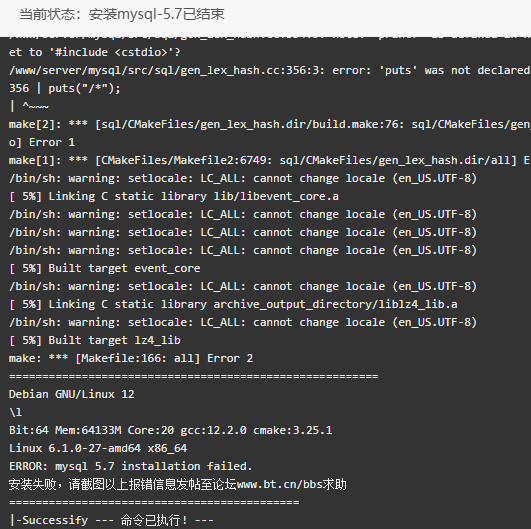Click the 'Bit:64 Mem:64133M Core:20' system info line
Image resolution: width=531 pixels, height=529 pixels.
pyautogui.click(x=170, y=430)
